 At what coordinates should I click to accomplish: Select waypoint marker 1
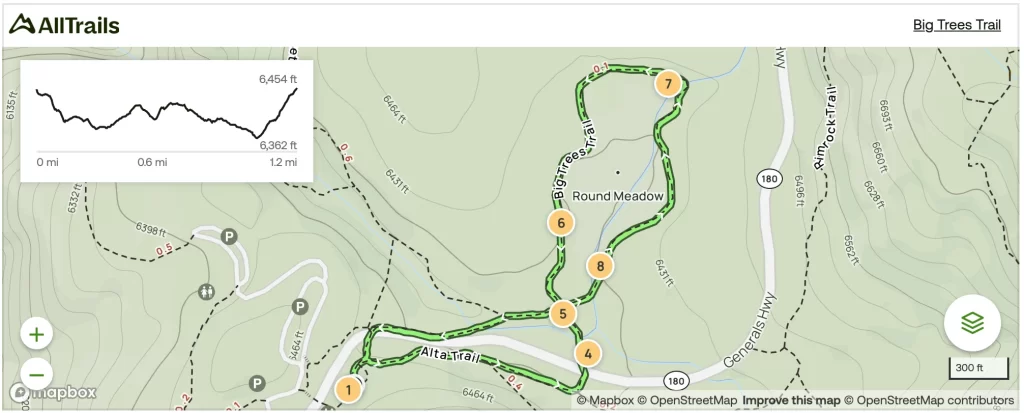[x=348, y=389]
